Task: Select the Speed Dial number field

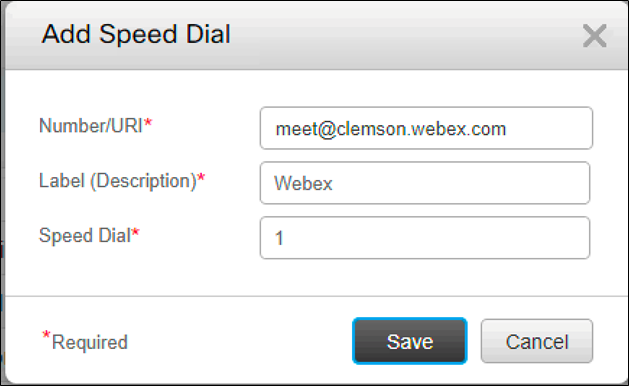Action: (x=425, y=238)
